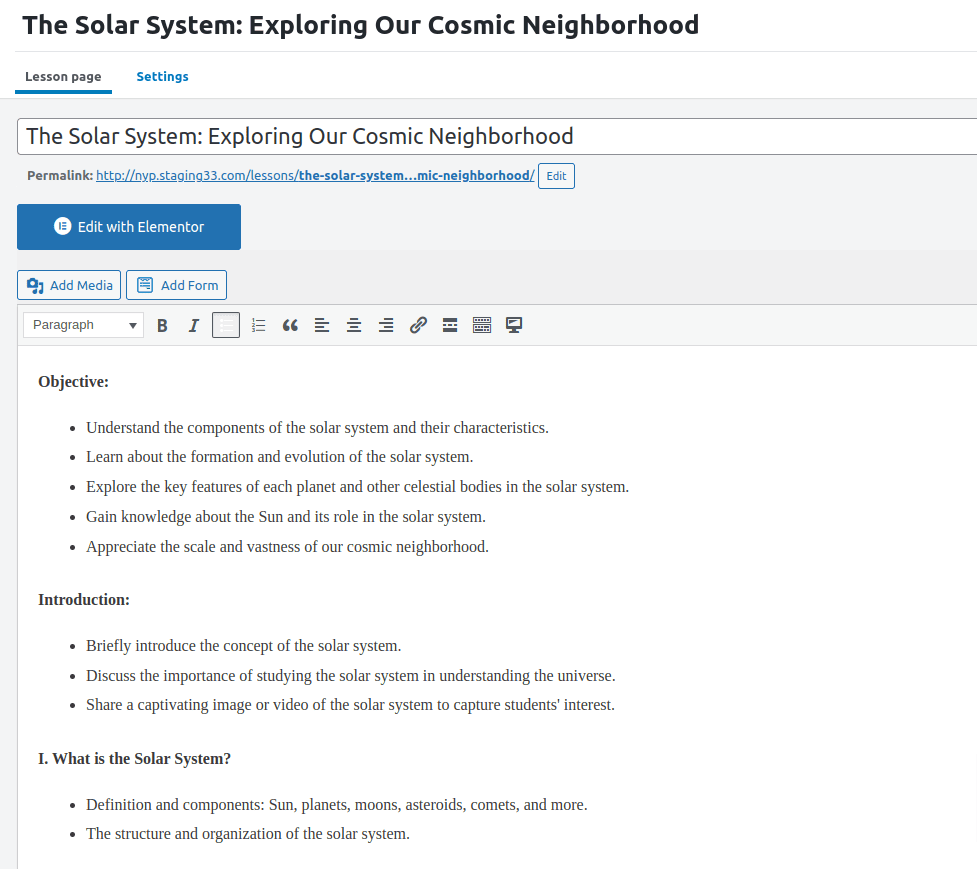This screenshot has height=869, width=977.
Task: Toggle bold formatting in editor toolbar
Action: point(162,325)
